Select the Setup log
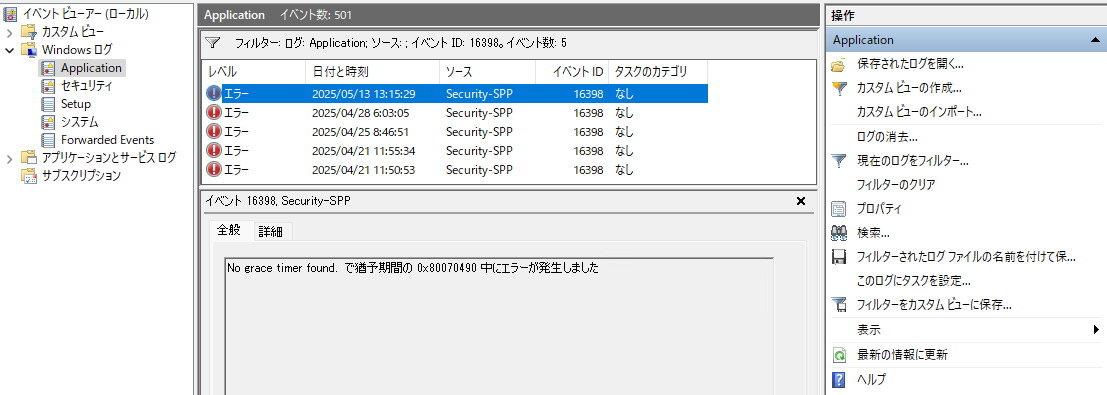 [x=76, y=104]
